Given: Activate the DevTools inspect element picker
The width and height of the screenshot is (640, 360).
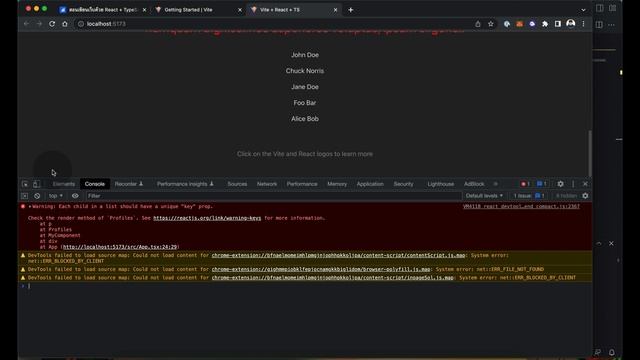Looking at the screenshot, I should pos(25,184).
